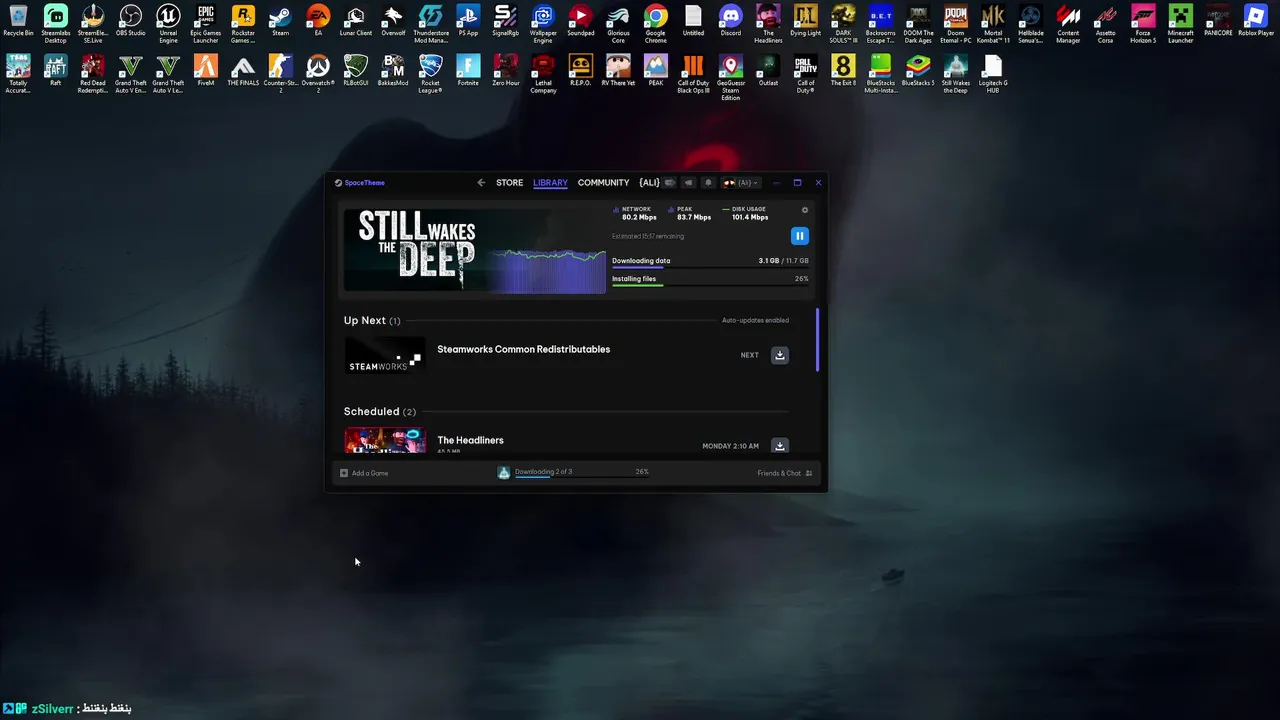
Task: Select the FiveM desktop shortcut
Action: click(205, 72)
